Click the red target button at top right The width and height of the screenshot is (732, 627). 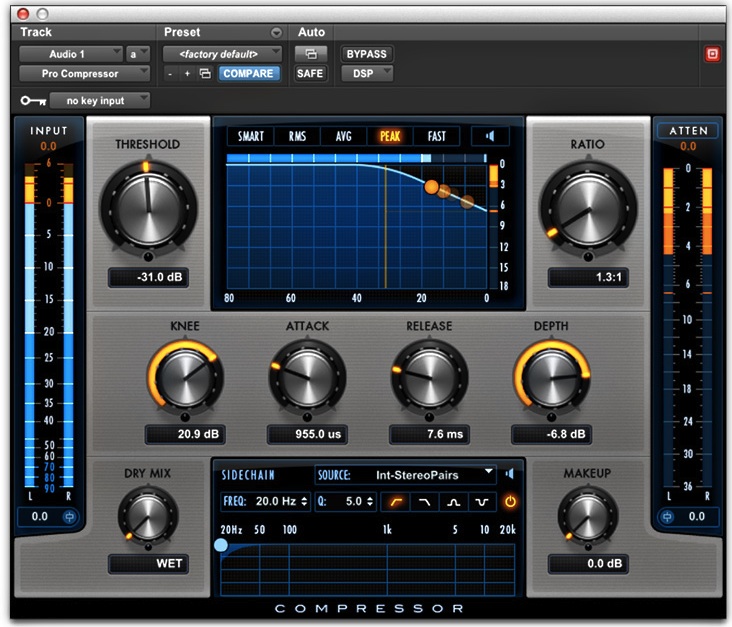click(712, 54)
